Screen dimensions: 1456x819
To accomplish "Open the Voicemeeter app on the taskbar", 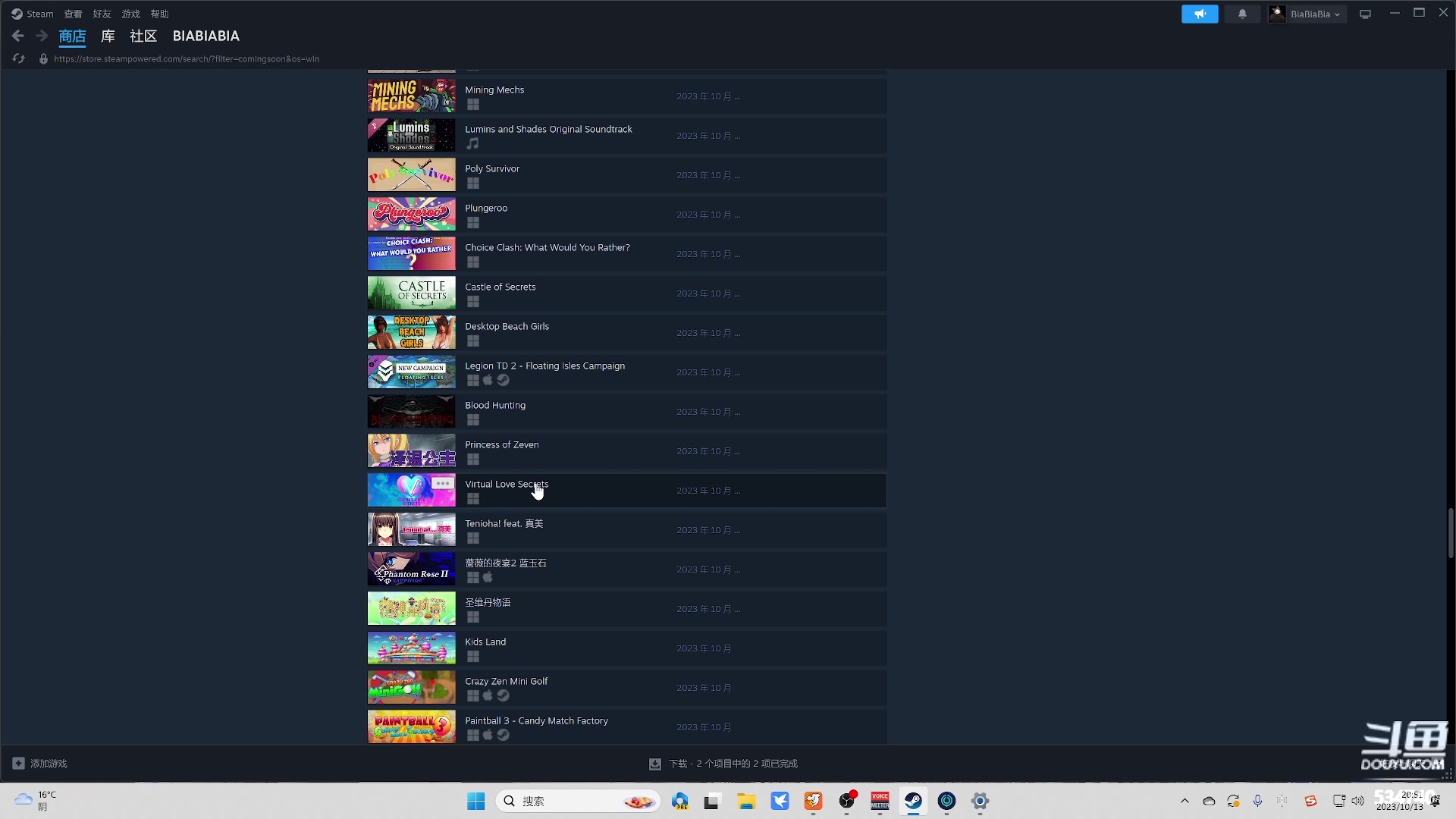I will coord(880,801).
